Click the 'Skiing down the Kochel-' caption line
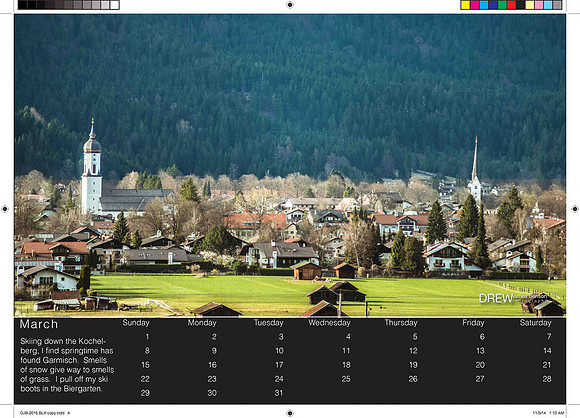Viewport: 580px width, 418px height. (63, 341)
